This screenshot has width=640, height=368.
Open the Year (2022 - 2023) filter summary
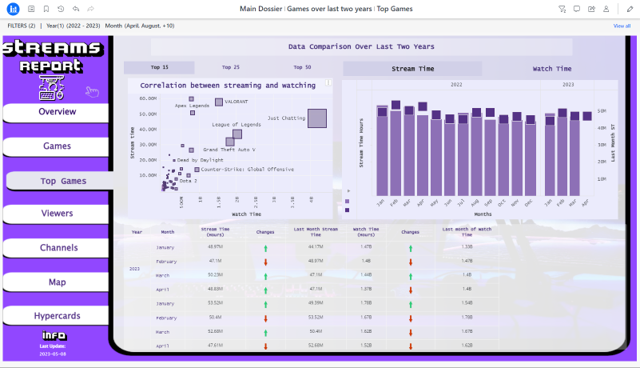(73, 26)
